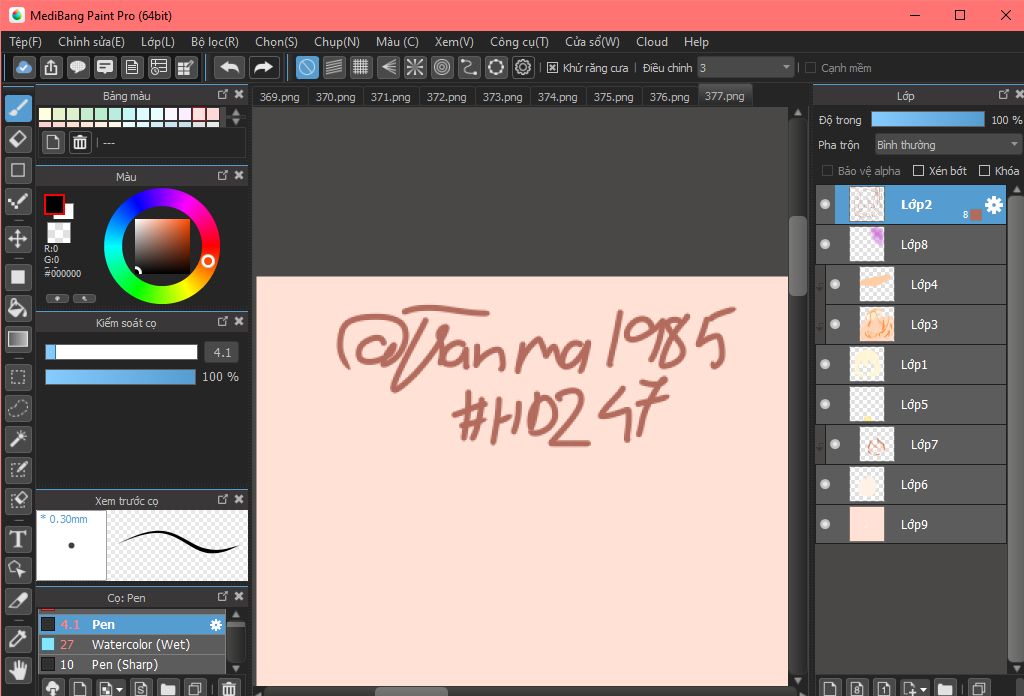This screenshot has width=1024, height=696.
Task: Delete brush with trash icon under brush list
Action: point(229,688)
